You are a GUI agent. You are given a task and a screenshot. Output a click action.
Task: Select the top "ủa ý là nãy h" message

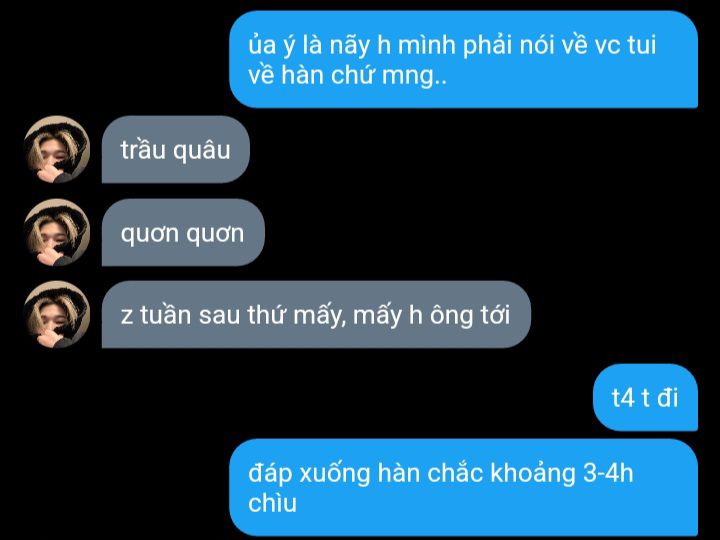(463, 59)
